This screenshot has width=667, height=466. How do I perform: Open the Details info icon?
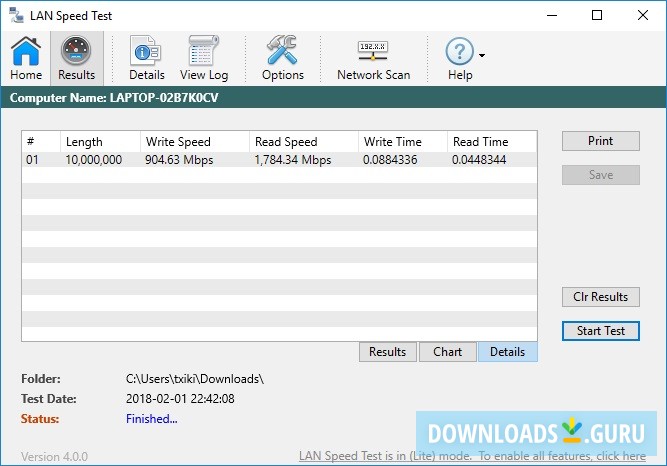[x=146, y=58]
